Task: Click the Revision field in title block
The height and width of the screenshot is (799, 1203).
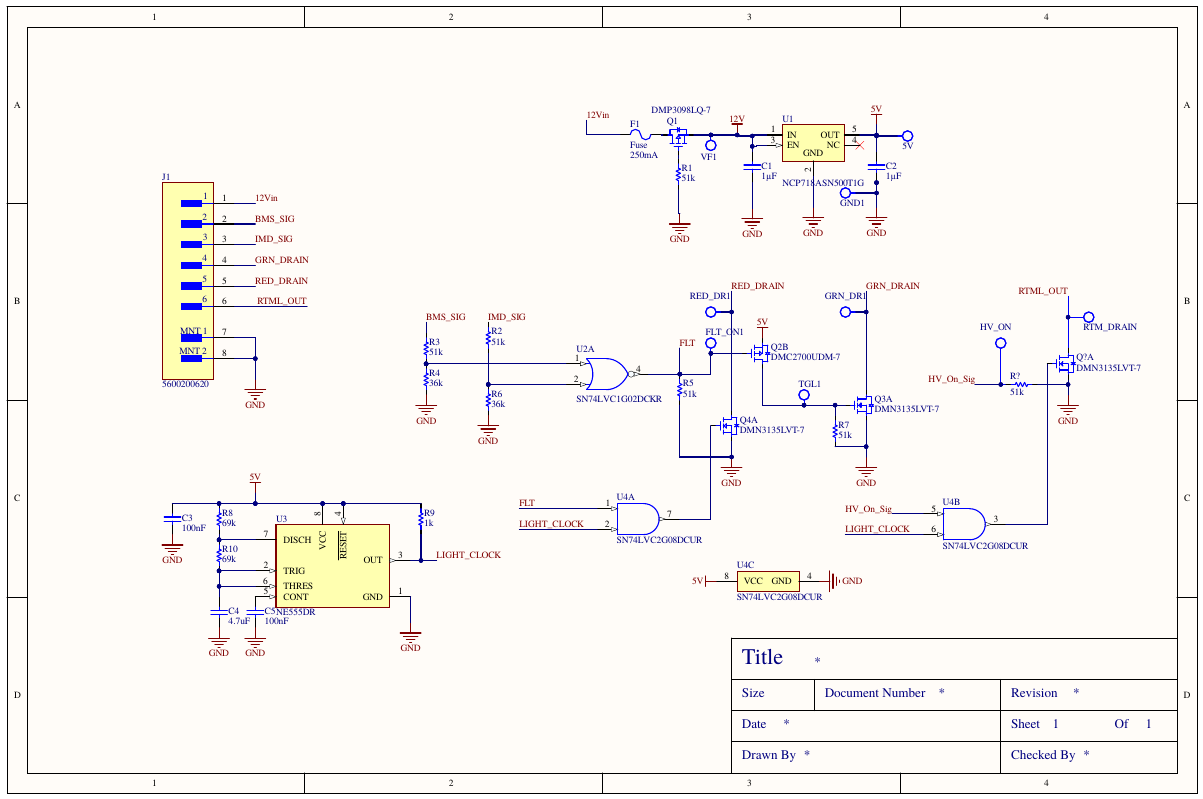Action: pos(1089,694)
